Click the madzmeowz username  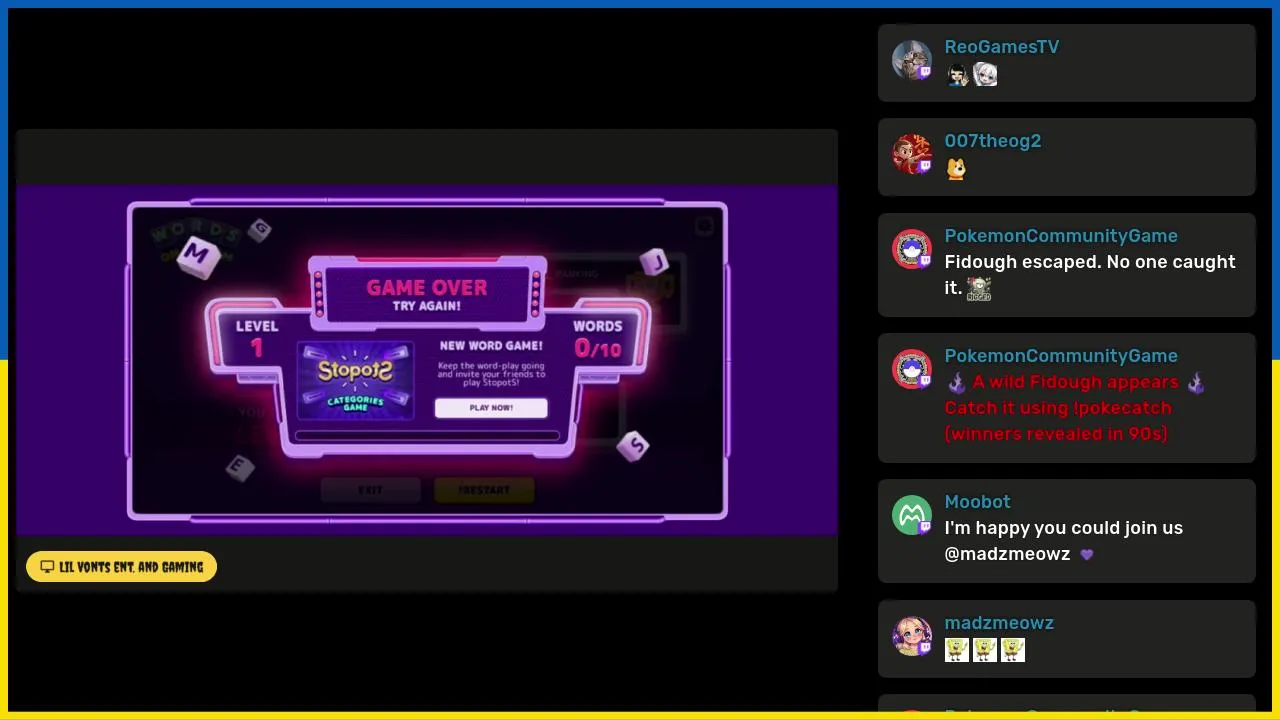[999, 623]
